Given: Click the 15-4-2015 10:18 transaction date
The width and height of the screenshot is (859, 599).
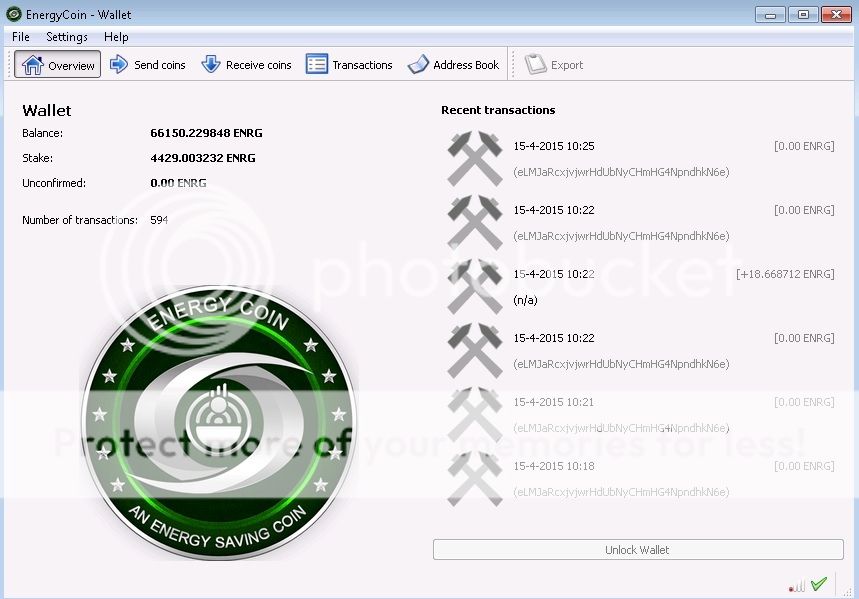Looking at the screenshot, I should click(x=553, y=466).
